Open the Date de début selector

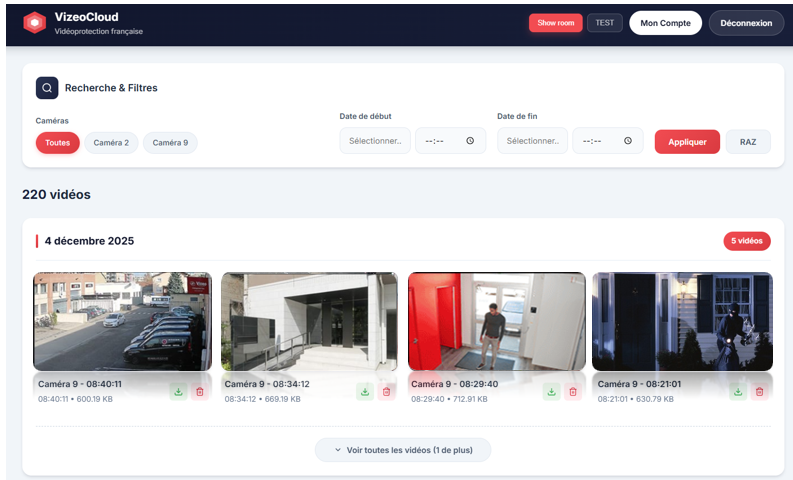(375, 142)
